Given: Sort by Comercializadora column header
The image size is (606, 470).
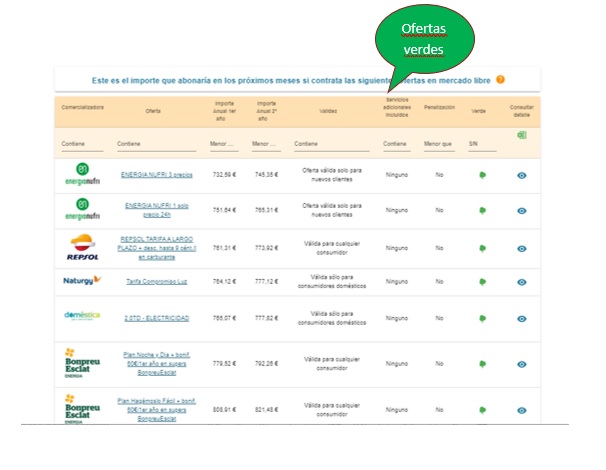Looking at the screenshot, I should pyautogui.click(x=82, y=107).
